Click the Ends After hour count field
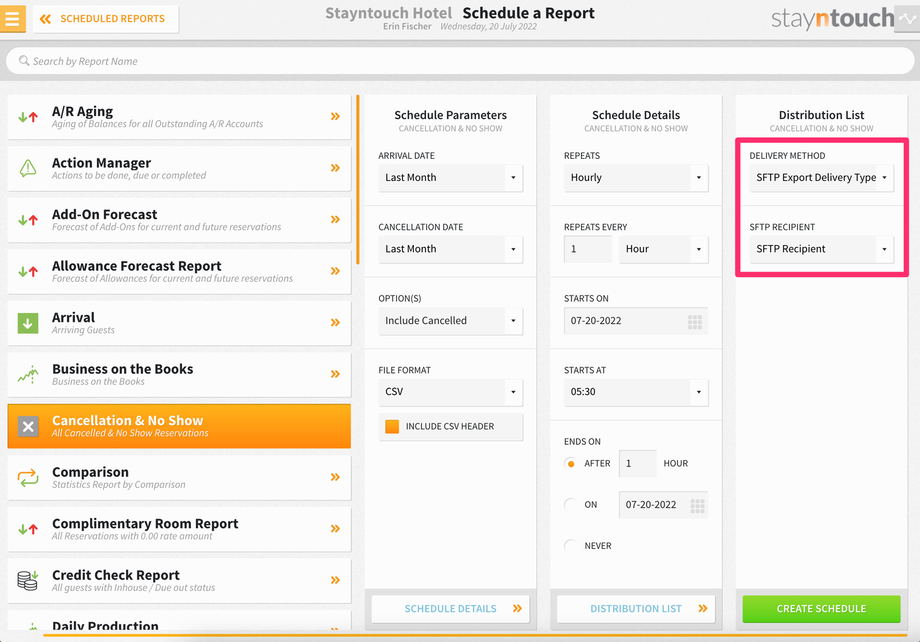920x642 pixels. pos(638,464)
